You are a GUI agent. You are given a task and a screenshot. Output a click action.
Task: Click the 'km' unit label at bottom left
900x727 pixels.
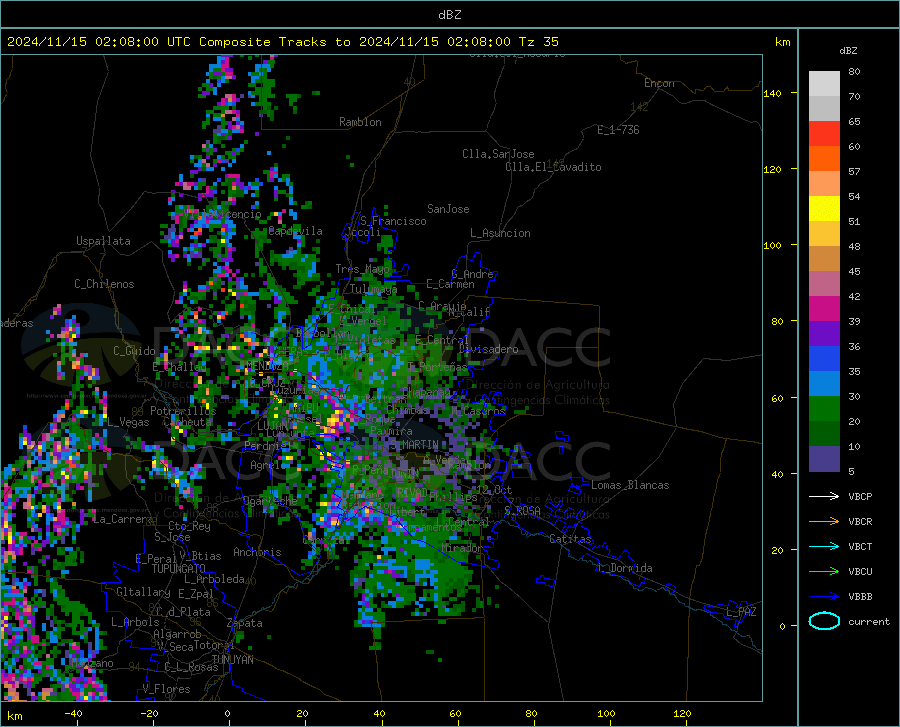tap(14, 716)
